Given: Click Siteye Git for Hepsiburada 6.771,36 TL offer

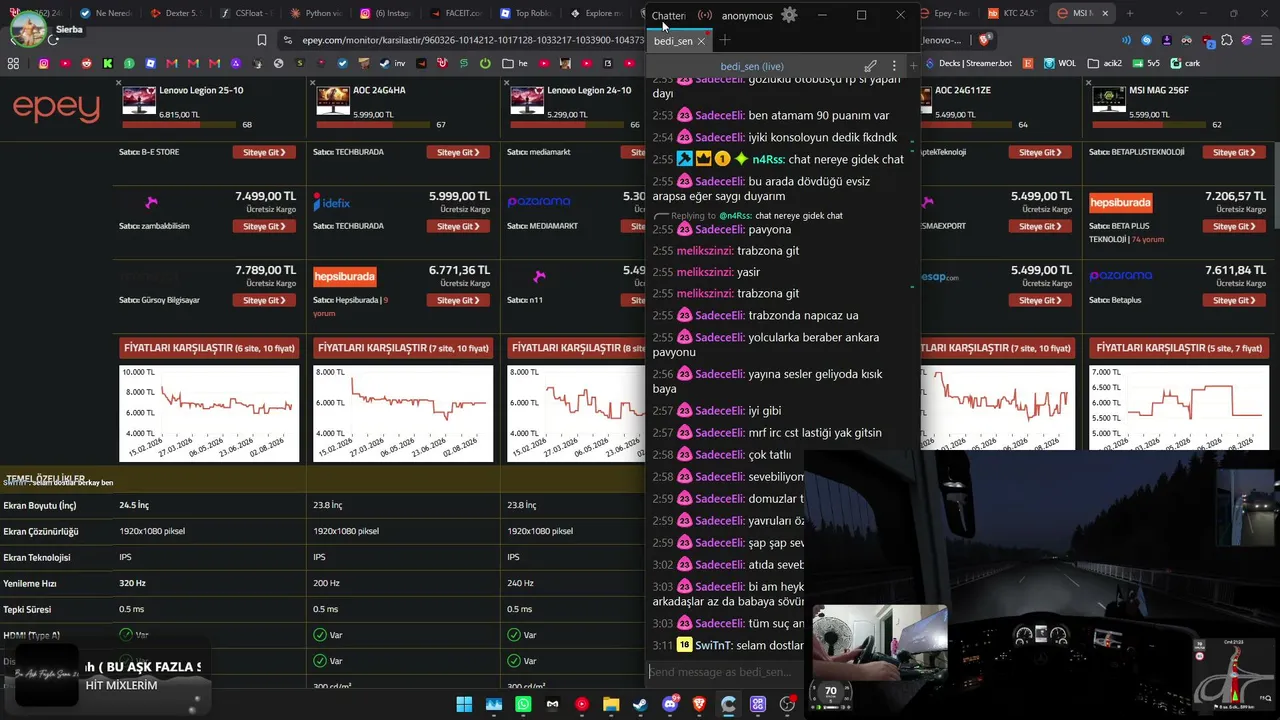Looking at the screenshot, I should tap(458, 300).
